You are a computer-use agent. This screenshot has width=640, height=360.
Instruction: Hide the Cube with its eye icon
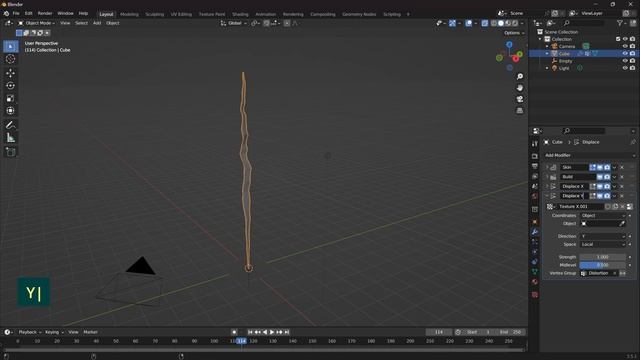click(625, 53)
